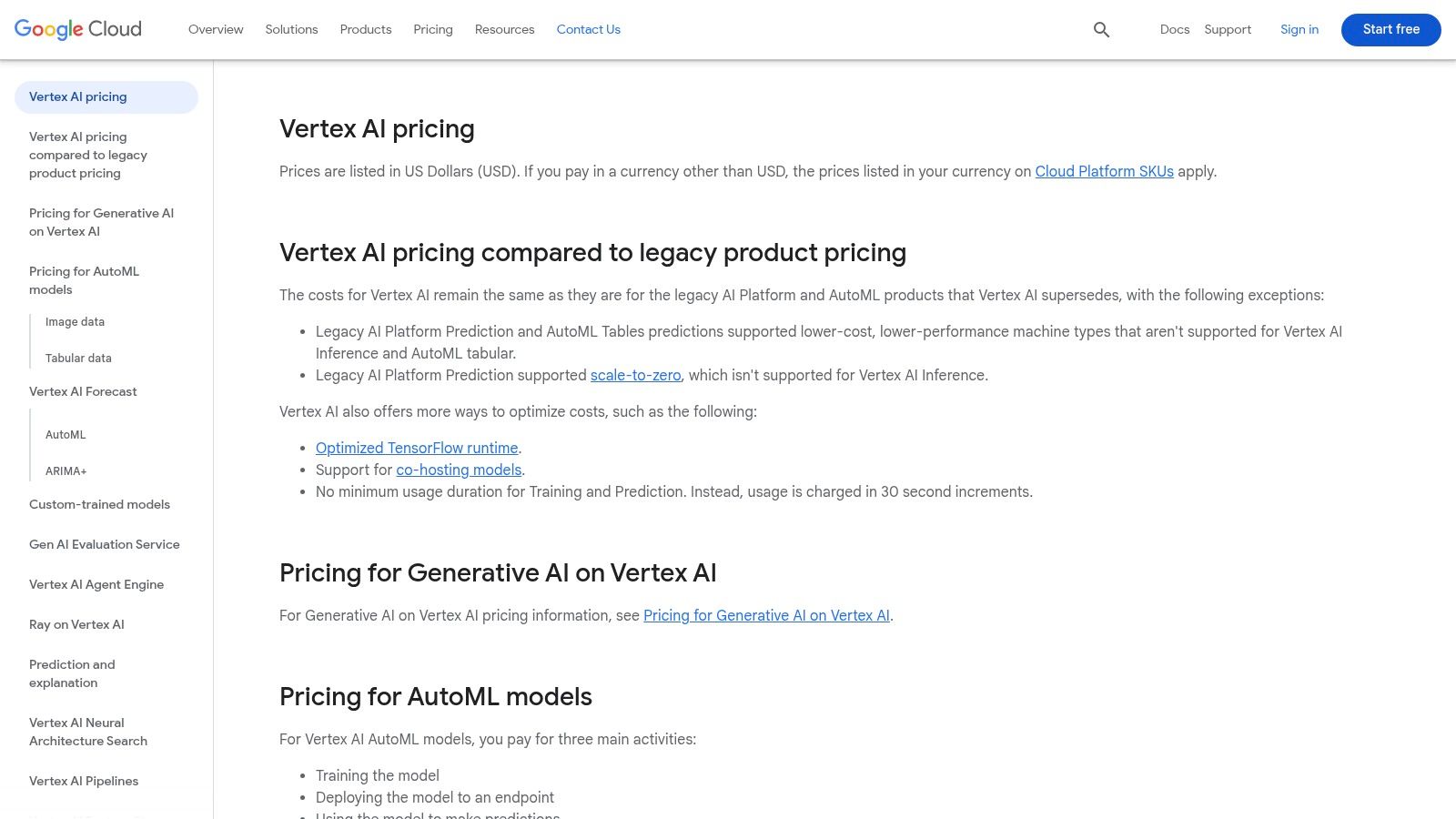Screen dimensions: 1456x819
Task: Select Image data in the sidebar
Action: point(76,321)
